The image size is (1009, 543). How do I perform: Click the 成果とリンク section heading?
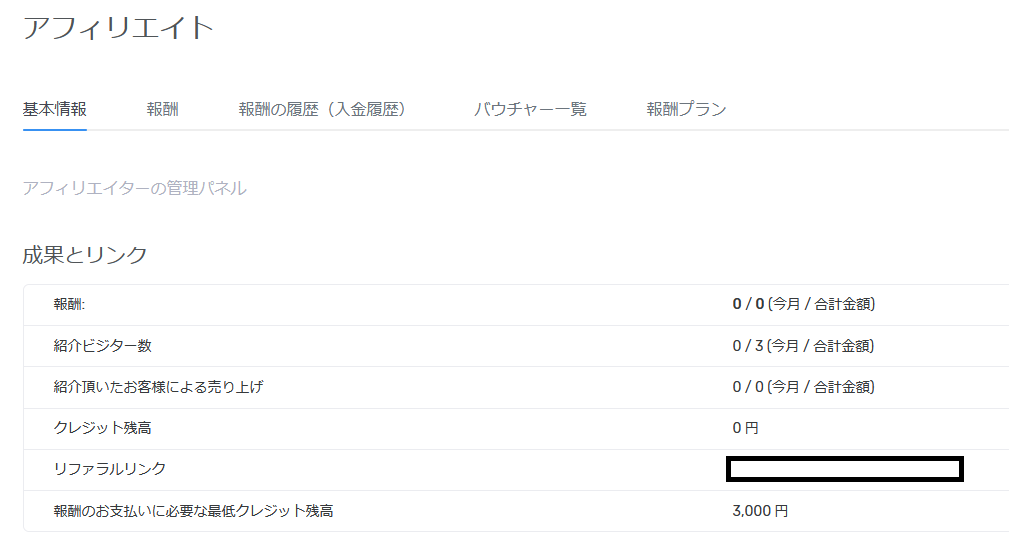85,255
